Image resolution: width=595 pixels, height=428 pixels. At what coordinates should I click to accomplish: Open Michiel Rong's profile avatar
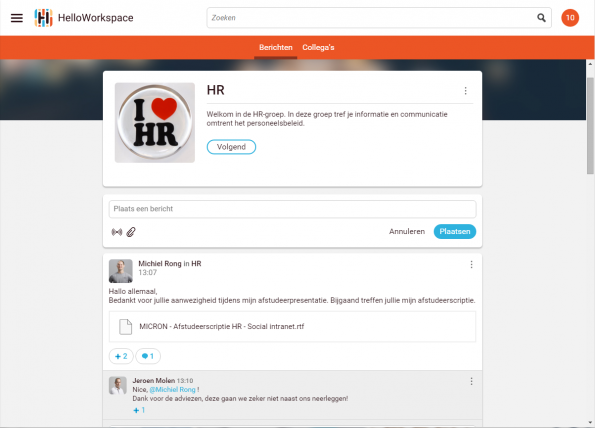(121, 271)
